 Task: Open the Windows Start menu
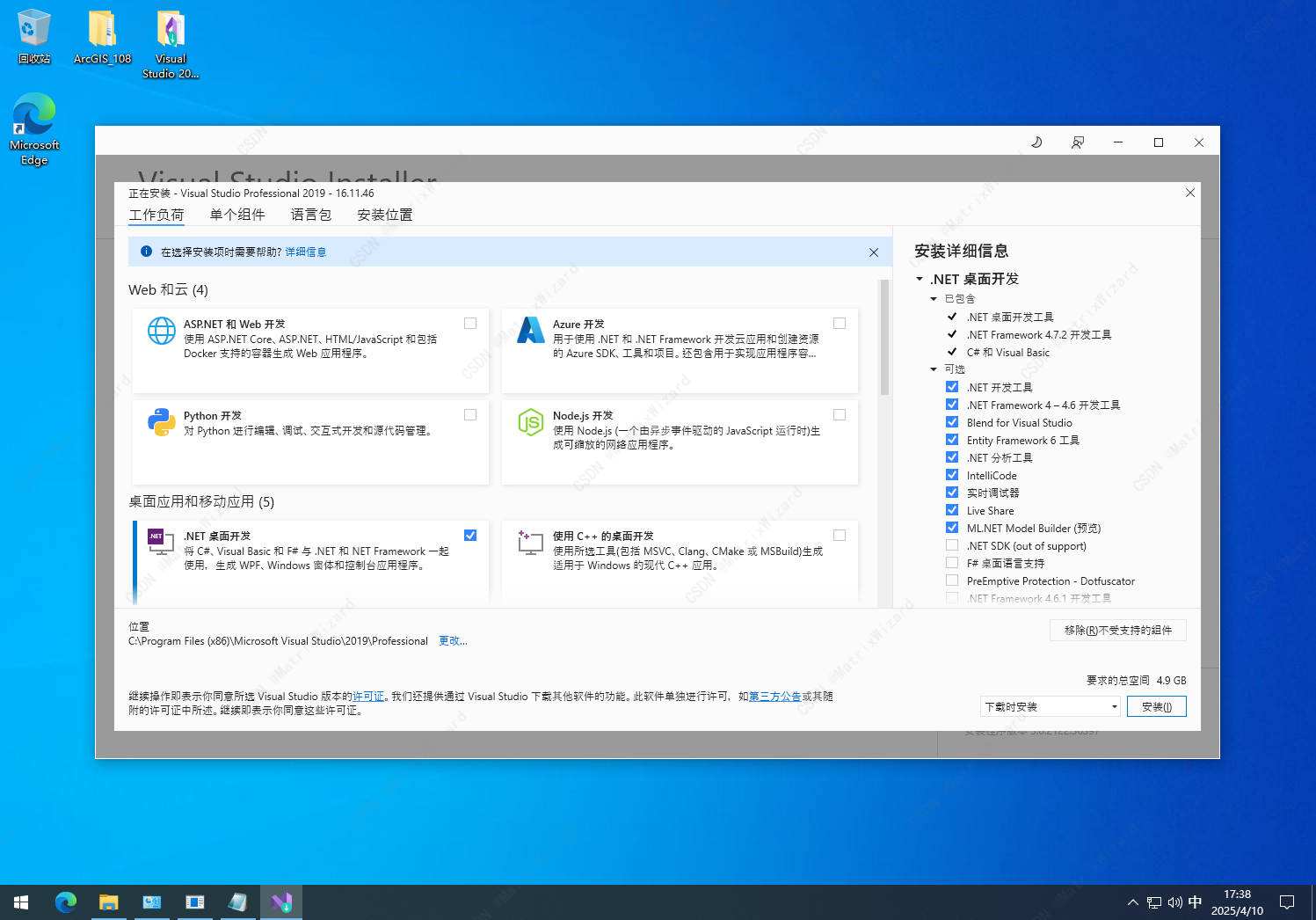(21, 902)
